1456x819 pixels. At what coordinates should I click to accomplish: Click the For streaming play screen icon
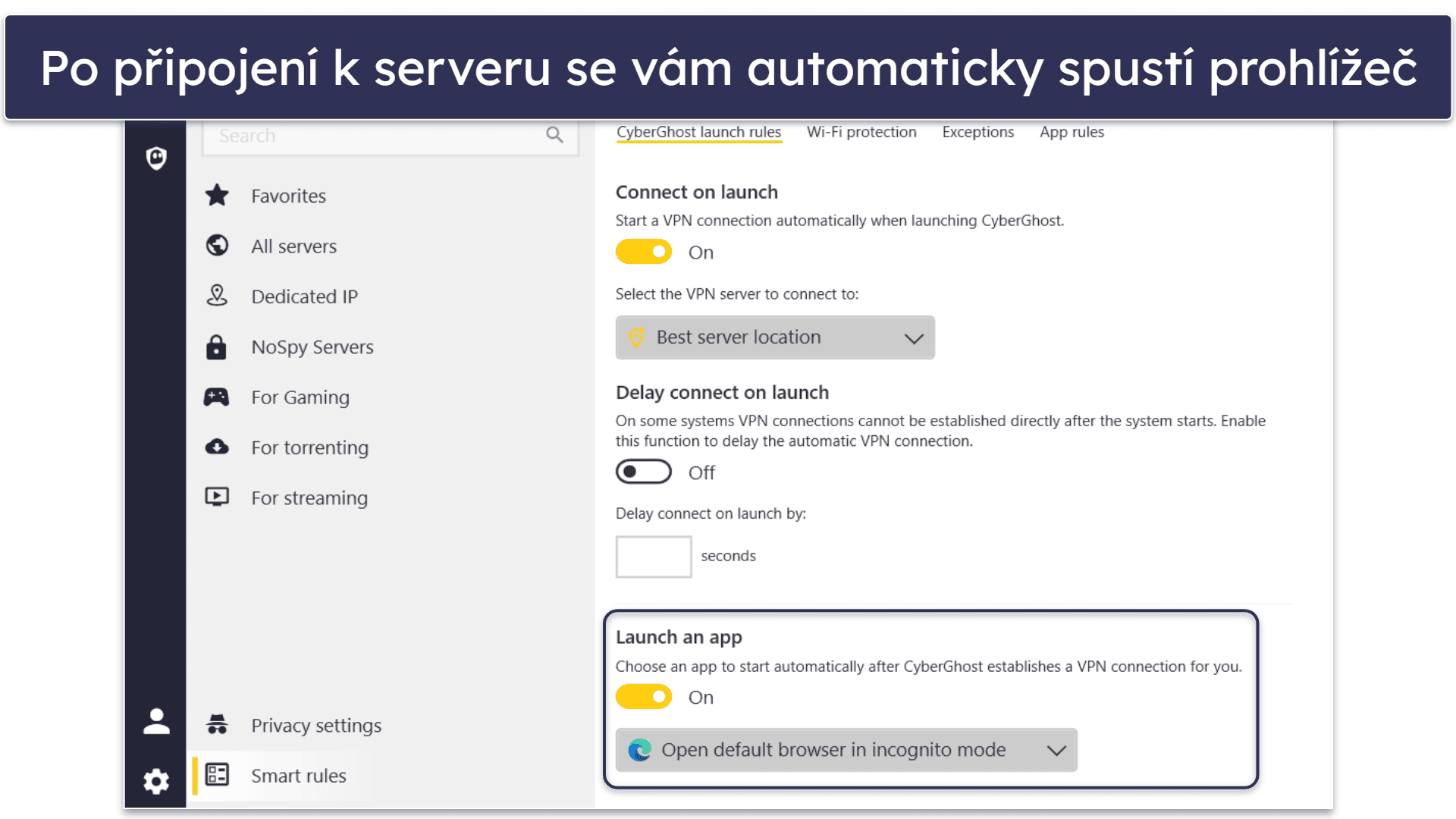(217, 497)
